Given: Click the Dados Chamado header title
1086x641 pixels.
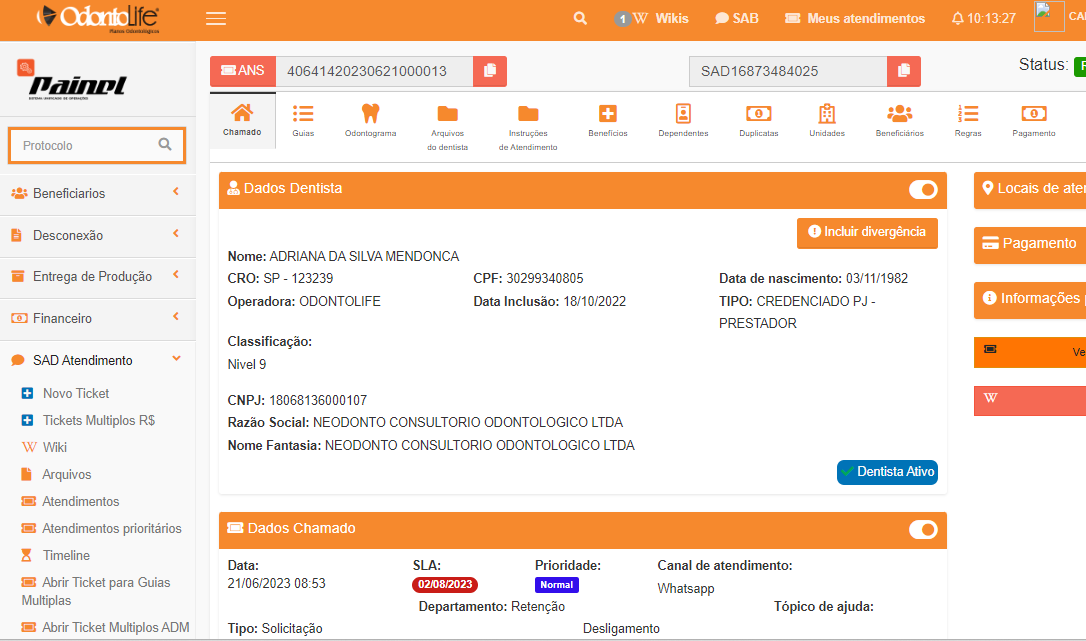Looking at the screenshot, I should pos(301,529).
